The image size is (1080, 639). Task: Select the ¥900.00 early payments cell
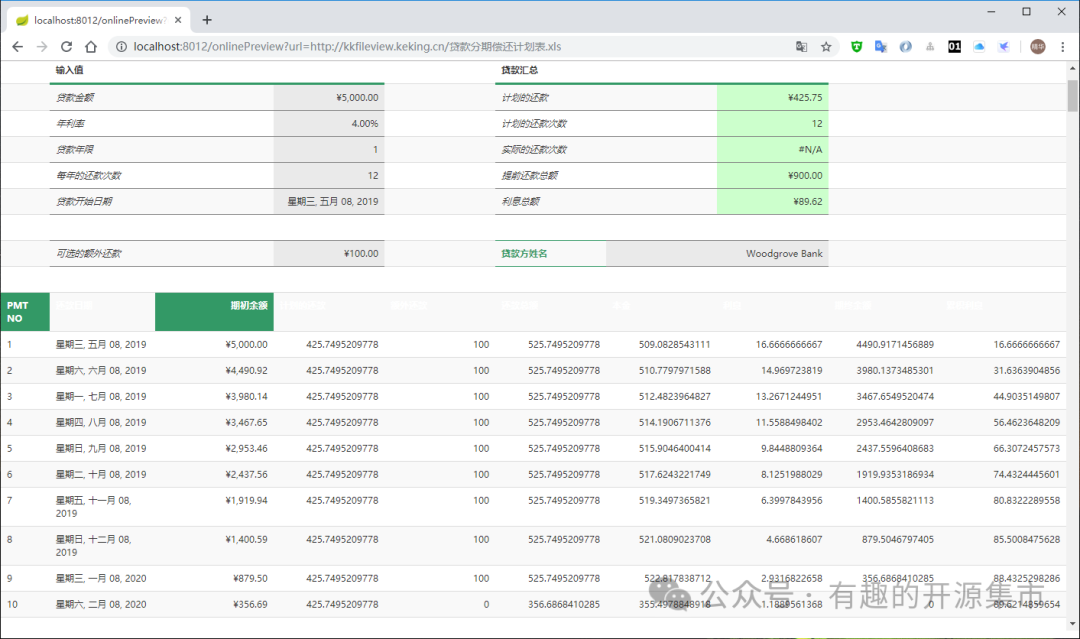tap(772, 176)
